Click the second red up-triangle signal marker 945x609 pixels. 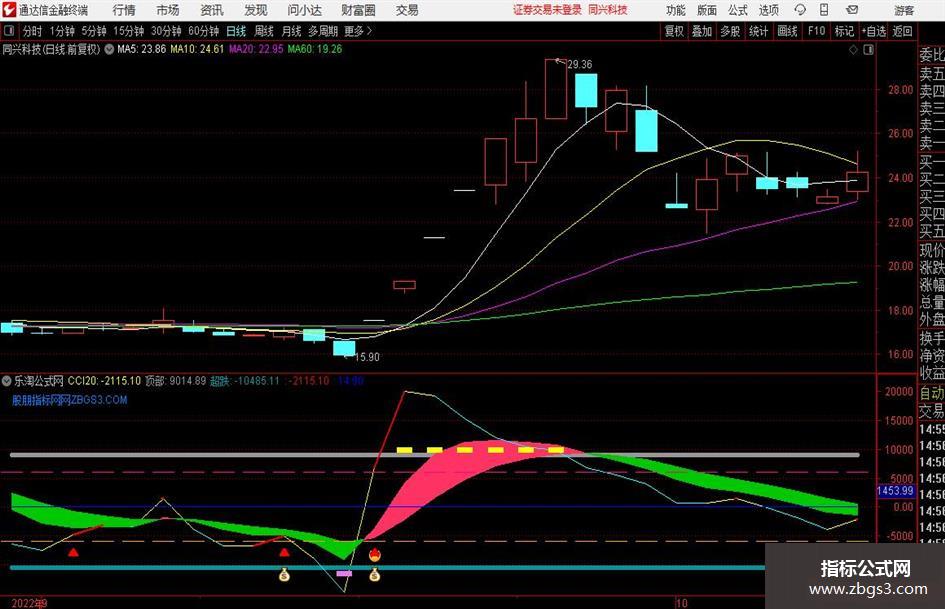tap(284, 552)
